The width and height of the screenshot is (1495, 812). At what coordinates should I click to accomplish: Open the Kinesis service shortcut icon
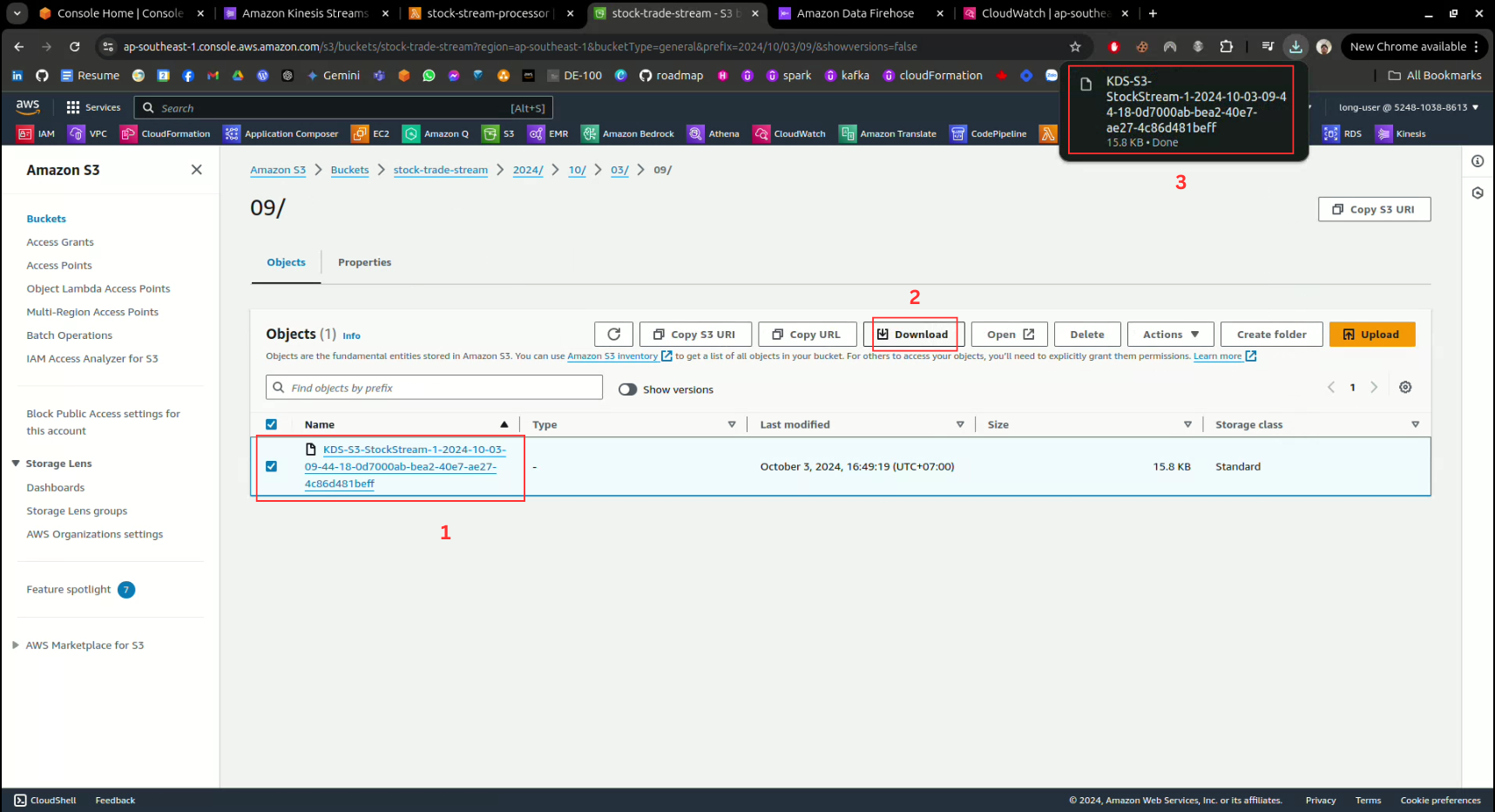tap(1384, 134)
